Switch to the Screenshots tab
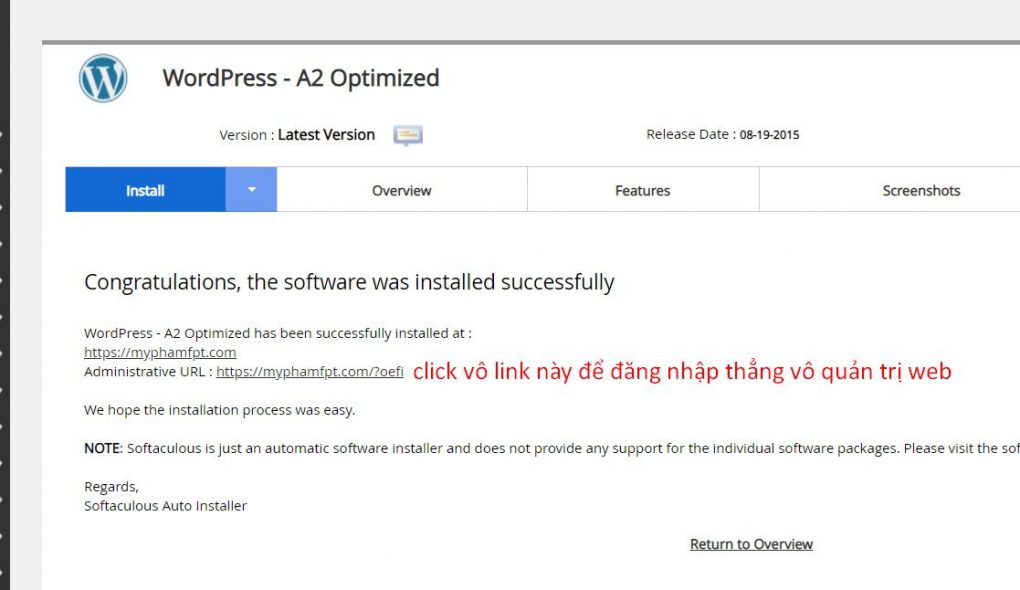 coord(921,190)
